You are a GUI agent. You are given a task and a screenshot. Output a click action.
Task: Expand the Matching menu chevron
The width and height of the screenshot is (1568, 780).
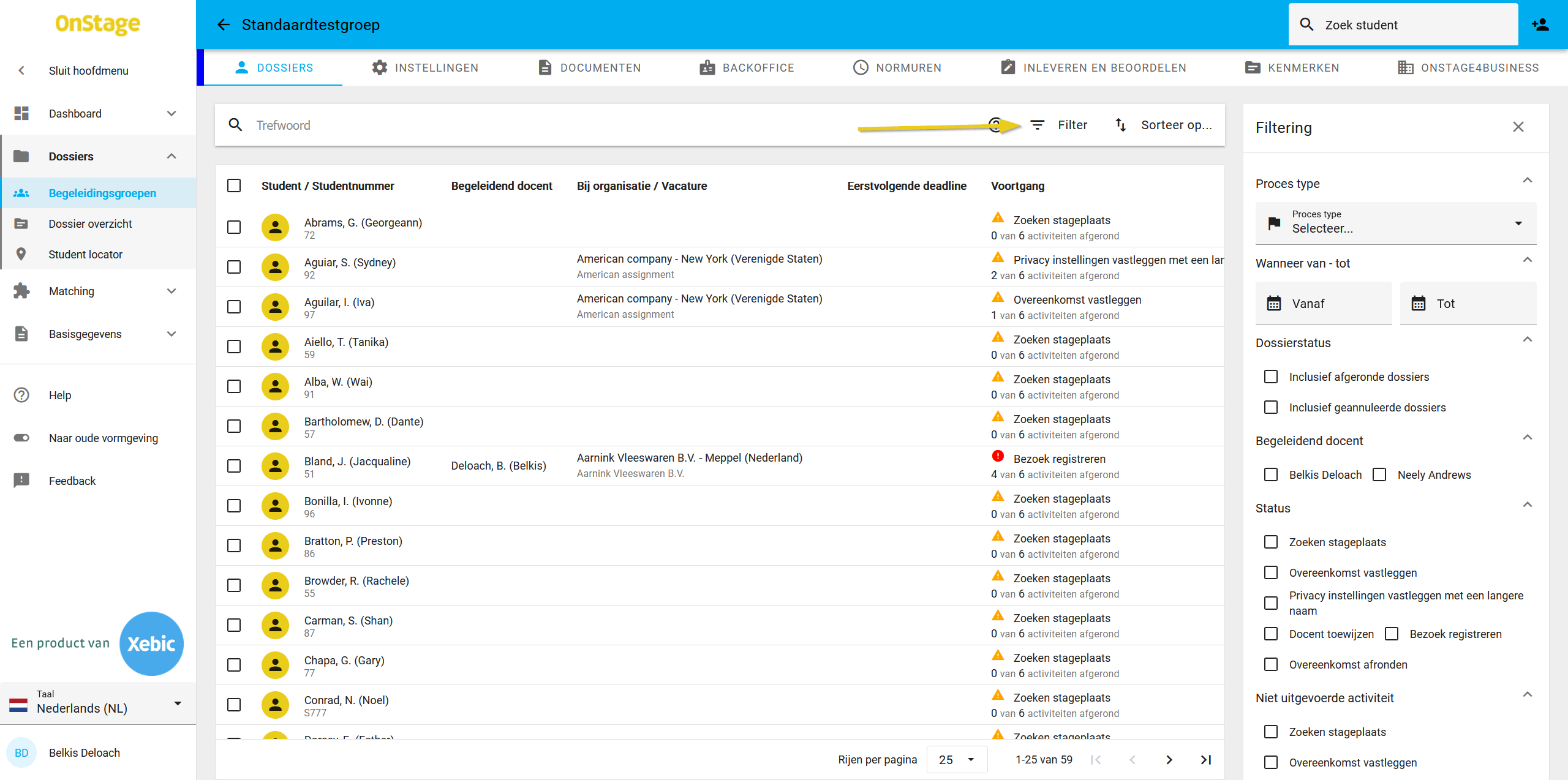[x=171, y=291]
